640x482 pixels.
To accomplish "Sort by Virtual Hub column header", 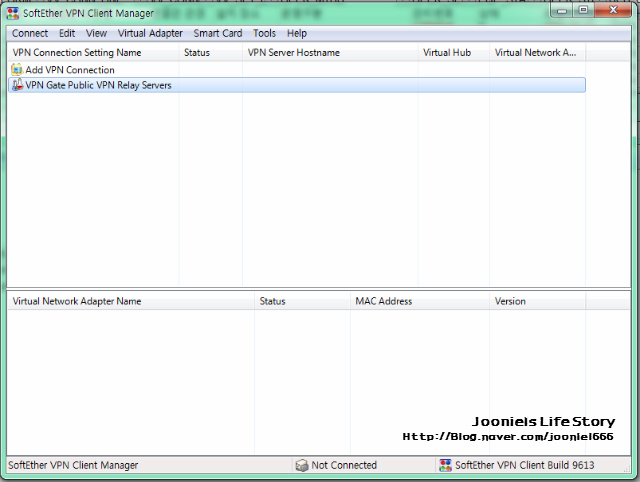I will (454, 53).
